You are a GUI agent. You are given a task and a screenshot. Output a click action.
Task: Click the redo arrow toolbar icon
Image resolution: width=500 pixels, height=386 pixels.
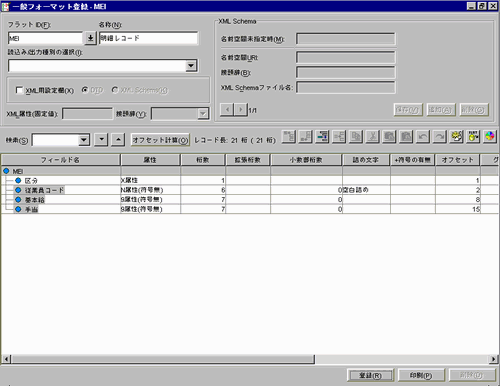439,137
